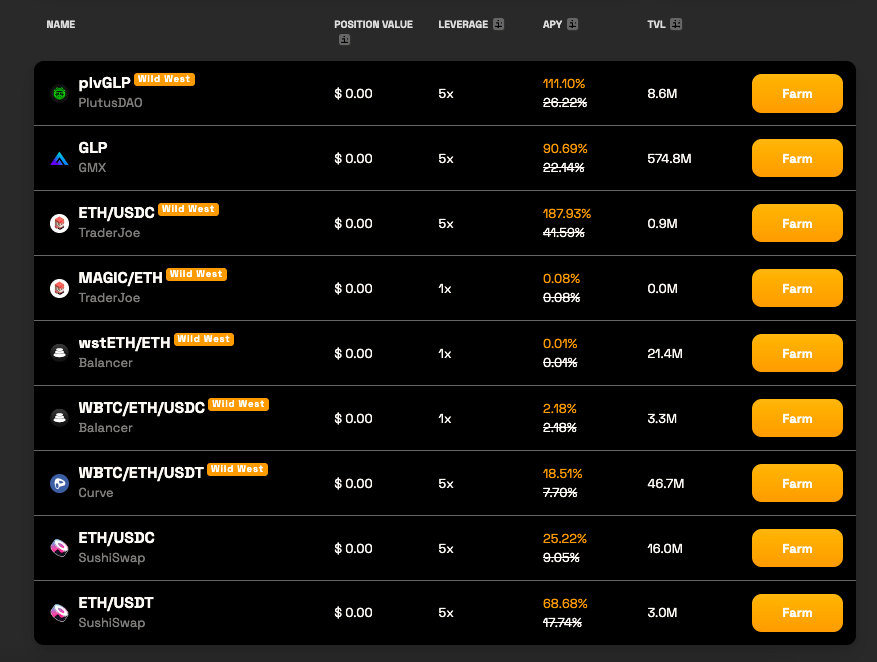This screenshot has width=877, height=662.
Task: Click the TVL column header text
Action: point(656,24)
